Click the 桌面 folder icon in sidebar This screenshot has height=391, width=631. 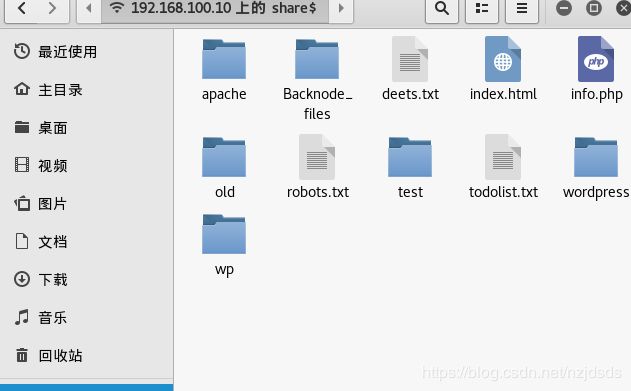click(x=22, y=127)
